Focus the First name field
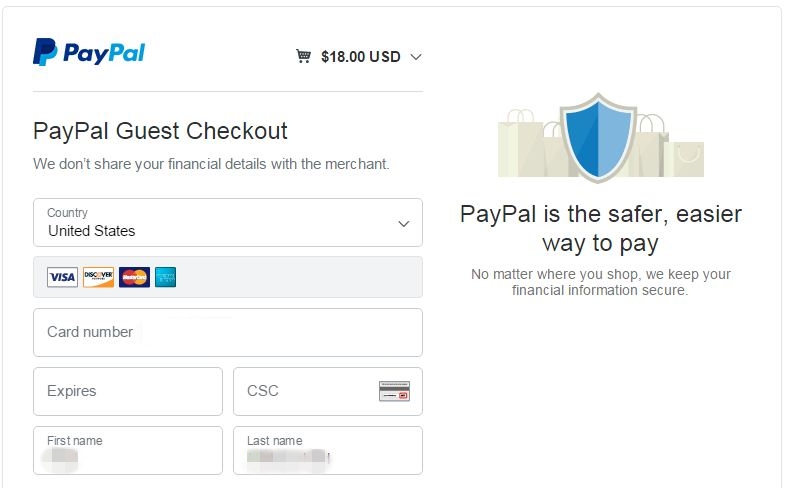786x488 pixels. click(x=128, y=450)
